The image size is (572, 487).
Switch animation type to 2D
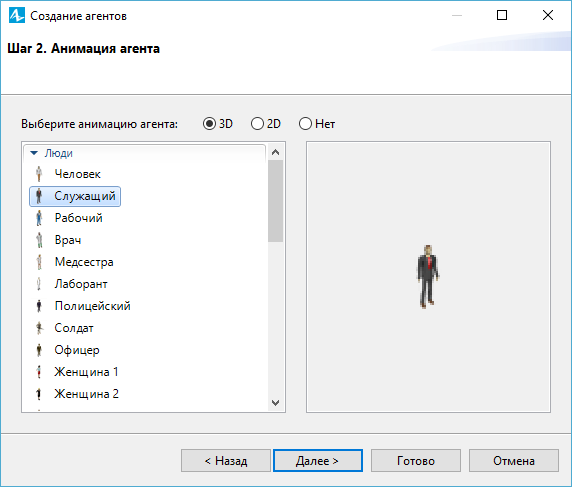click(x=257, y=124)
